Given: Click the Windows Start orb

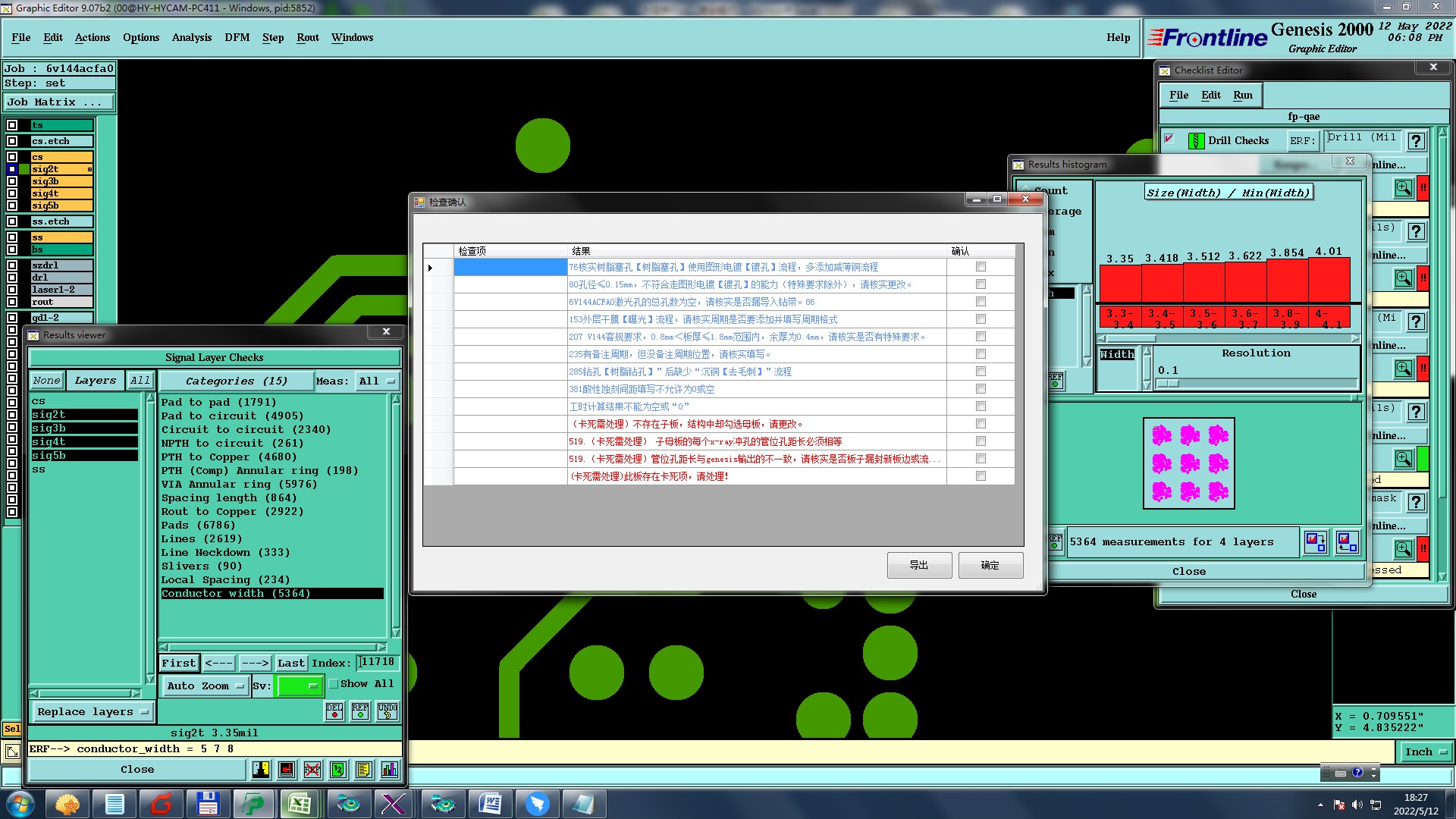Looking at the screenshot, I should (20, 804).
